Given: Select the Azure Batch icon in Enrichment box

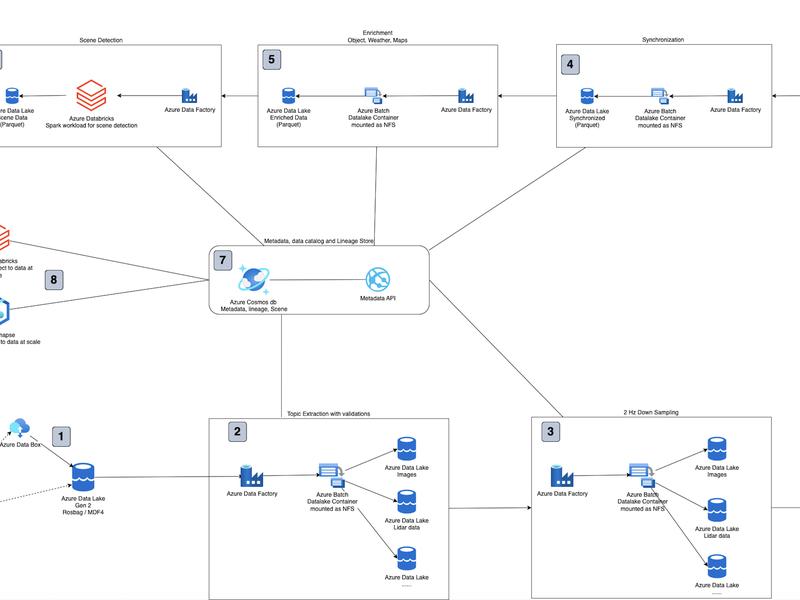Looking at the screenshot, I should pos(373,96).
